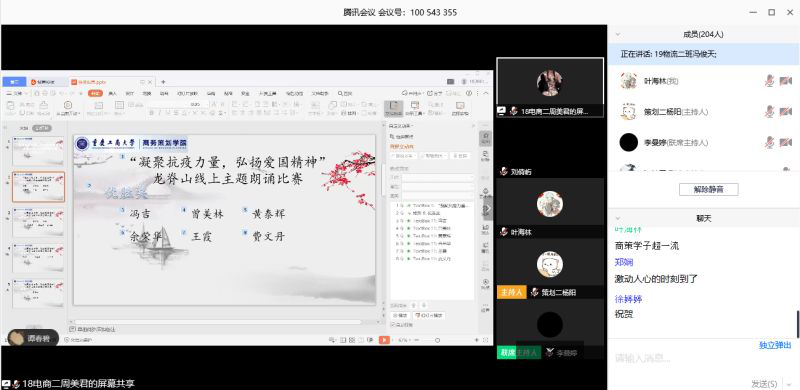This screenshot has height=390, width=800.
Task: Open the dropdown arrow beside 发送 button
Action: (790, 383)
